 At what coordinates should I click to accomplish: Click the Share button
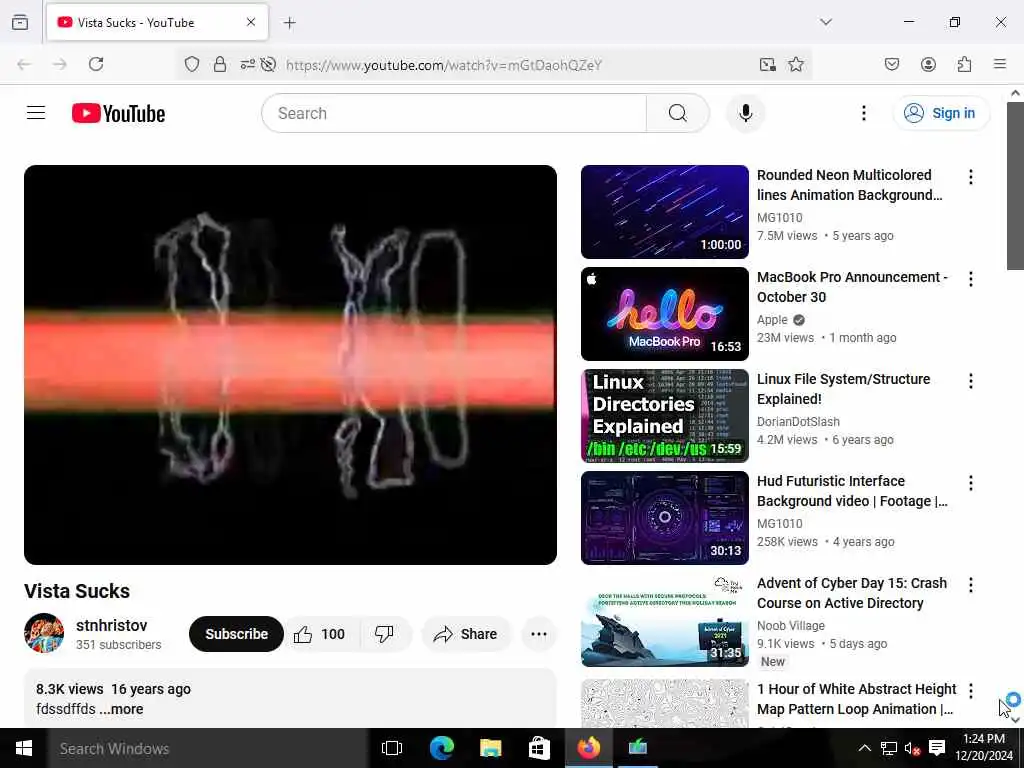(466, 634)
